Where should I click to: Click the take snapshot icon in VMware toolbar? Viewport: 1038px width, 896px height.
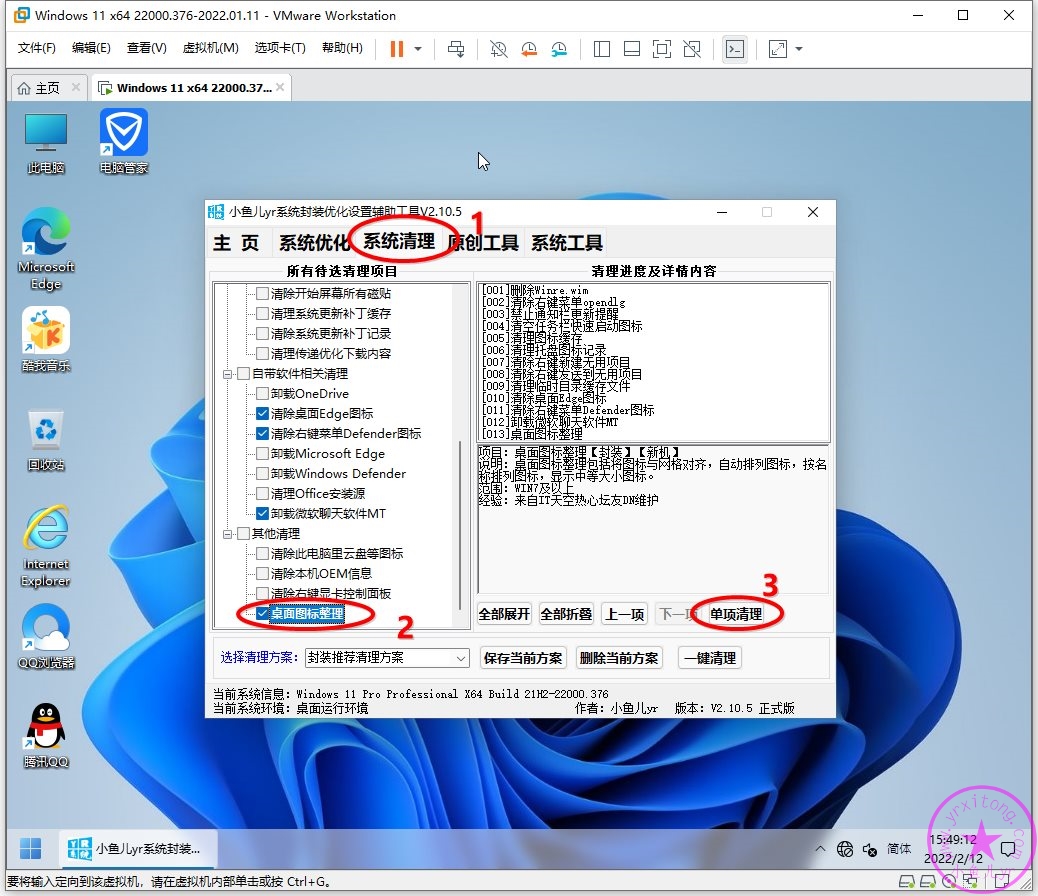(498, 49)
